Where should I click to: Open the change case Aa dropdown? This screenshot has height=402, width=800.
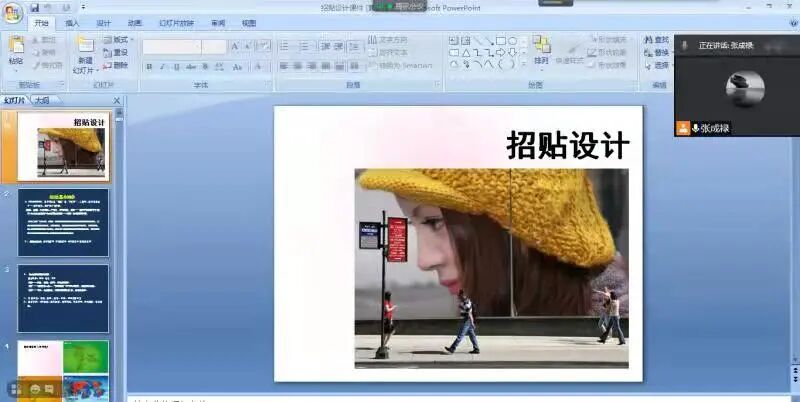pos(238,67)
